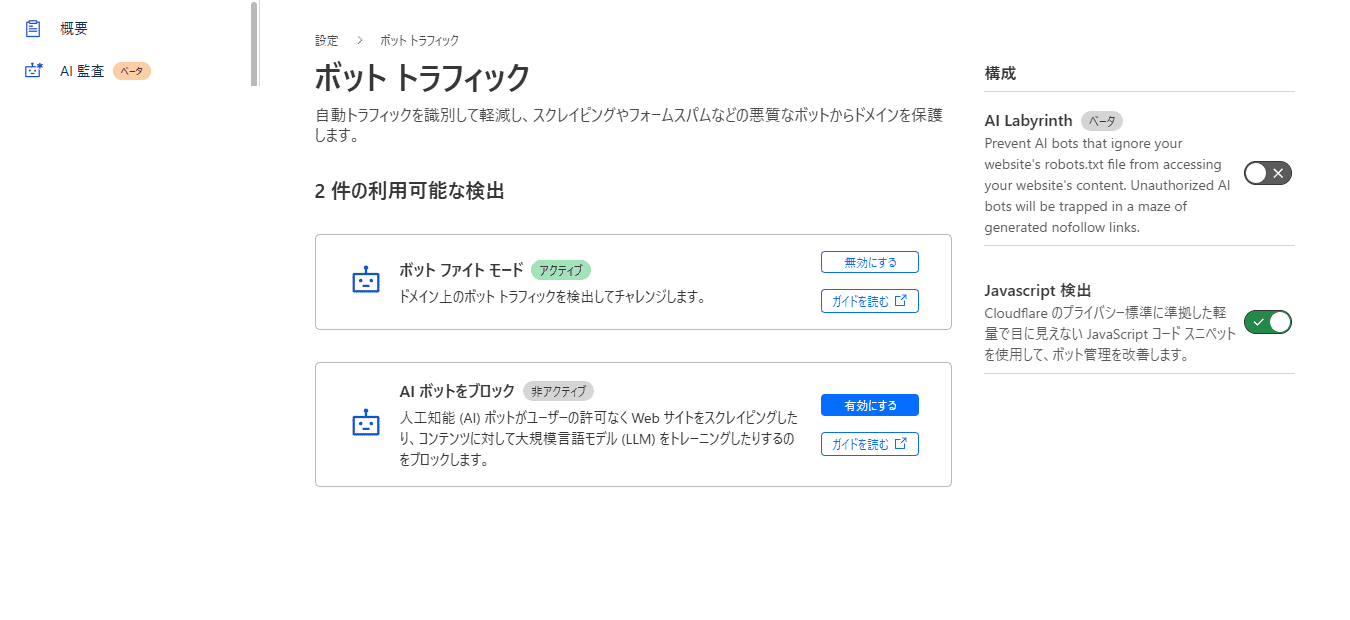Click external link icon on first ガイドを読む
This screenshot has width=1350, height=620.
(x=900, y=300)
